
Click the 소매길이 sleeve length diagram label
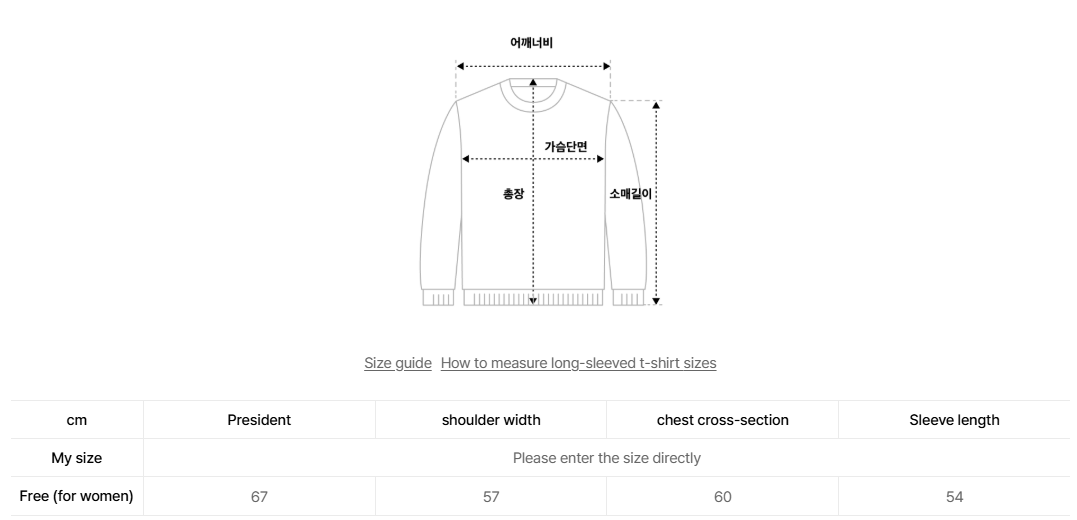(x=630, y=193)
